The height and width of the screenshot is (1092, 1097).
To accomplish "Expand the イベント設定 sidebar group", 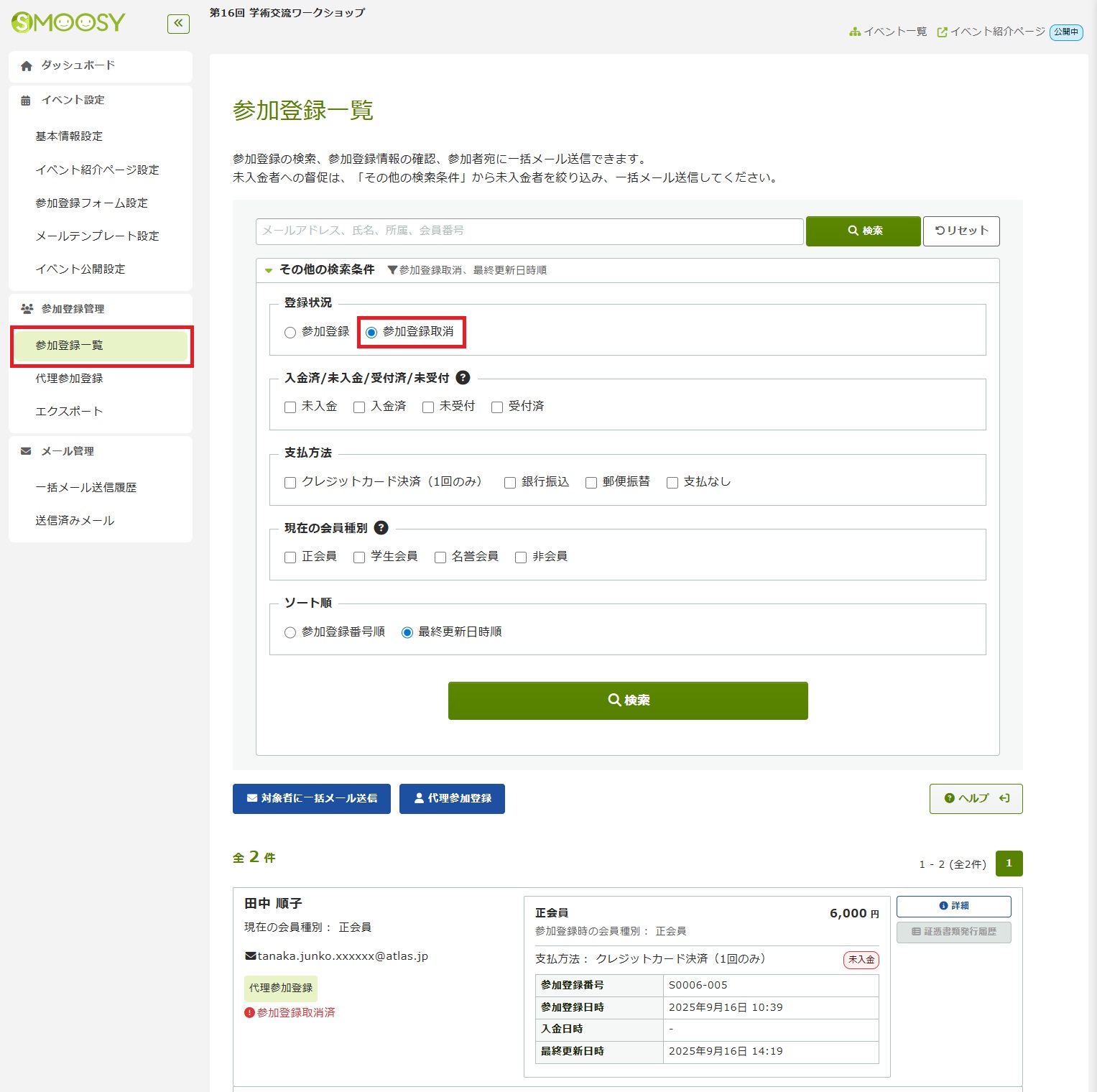I will click(x=100, y=100).
